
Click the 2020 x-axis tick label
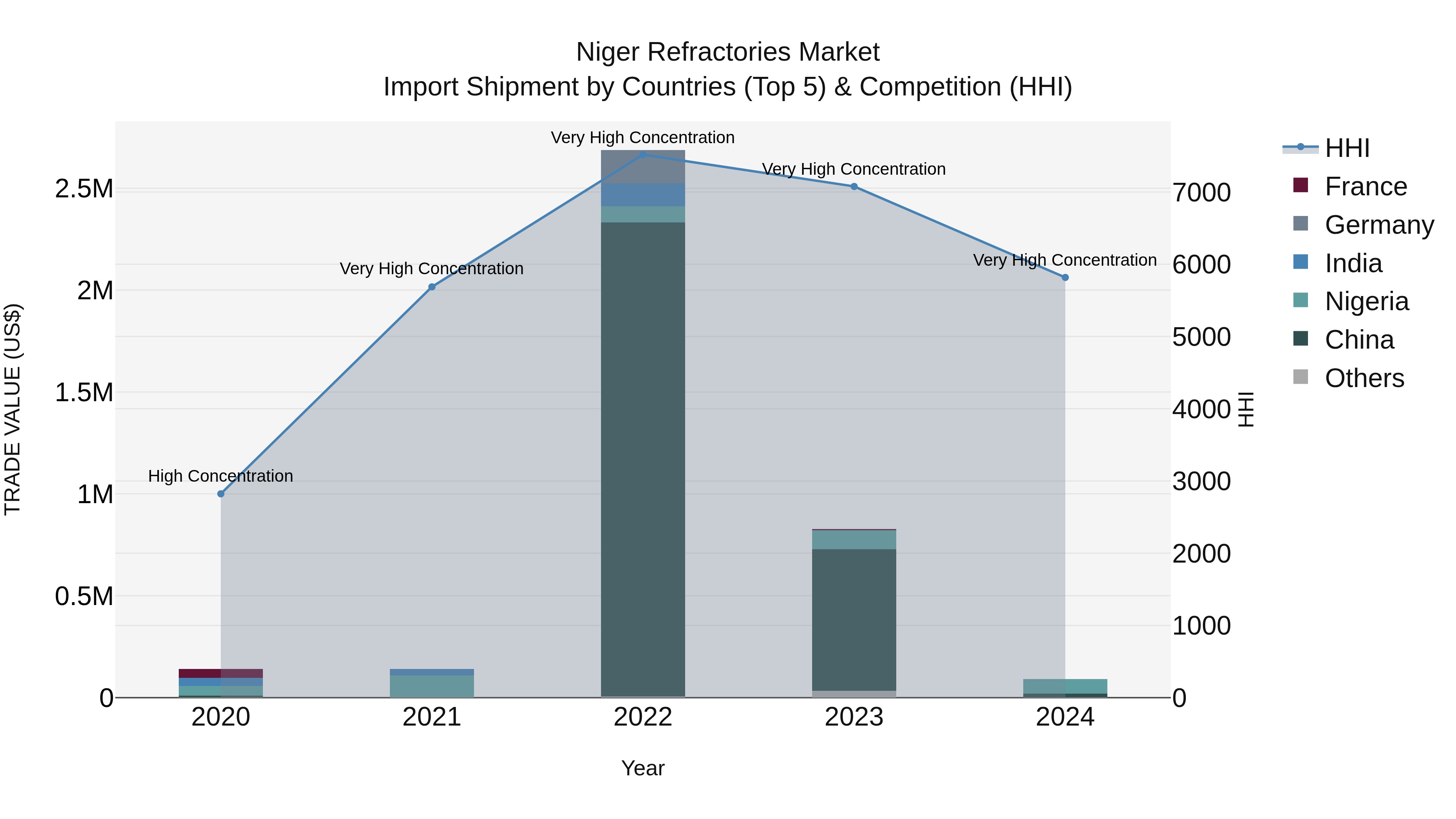[x=221, y=717]
